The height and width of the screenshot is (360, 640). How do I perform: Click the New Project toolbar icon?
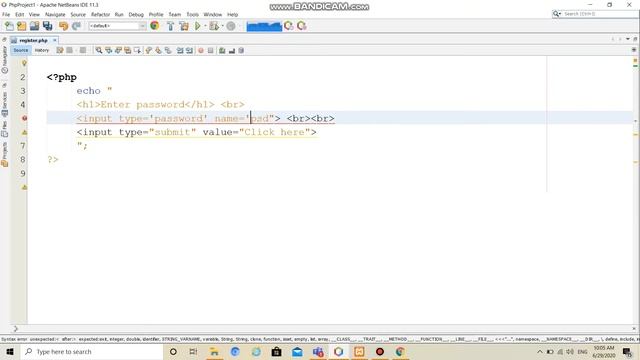tap(22, 26)
